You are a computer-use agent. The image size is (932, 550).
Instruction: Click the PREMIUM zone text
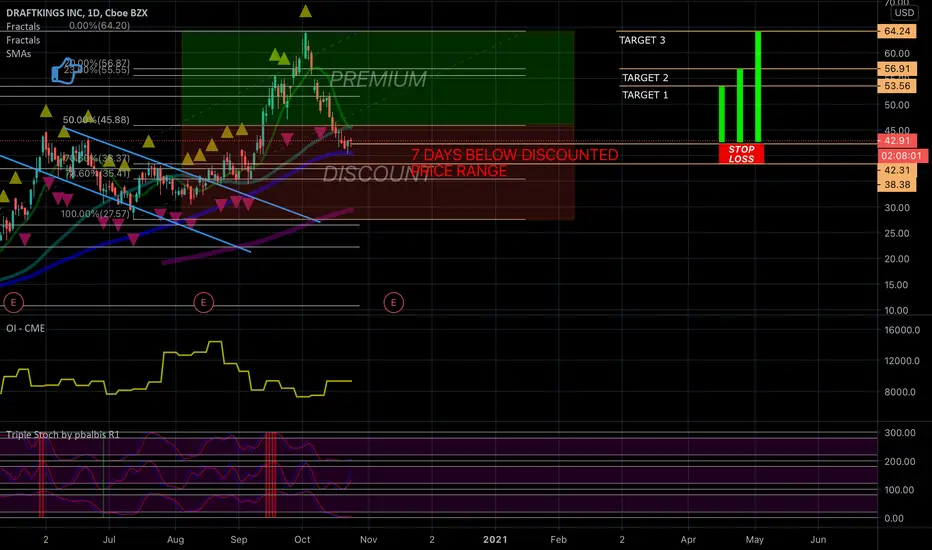tap(378, 78)
